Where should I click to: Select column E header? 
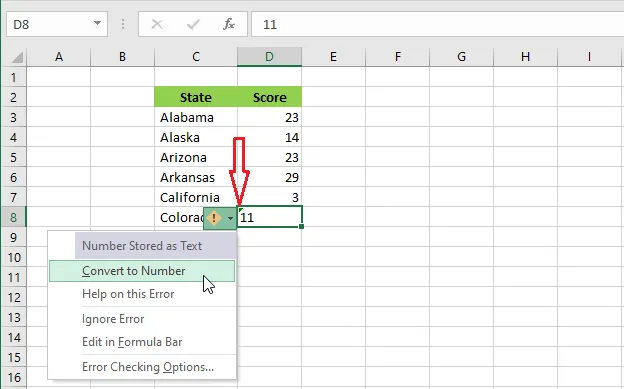pos(333,57)
